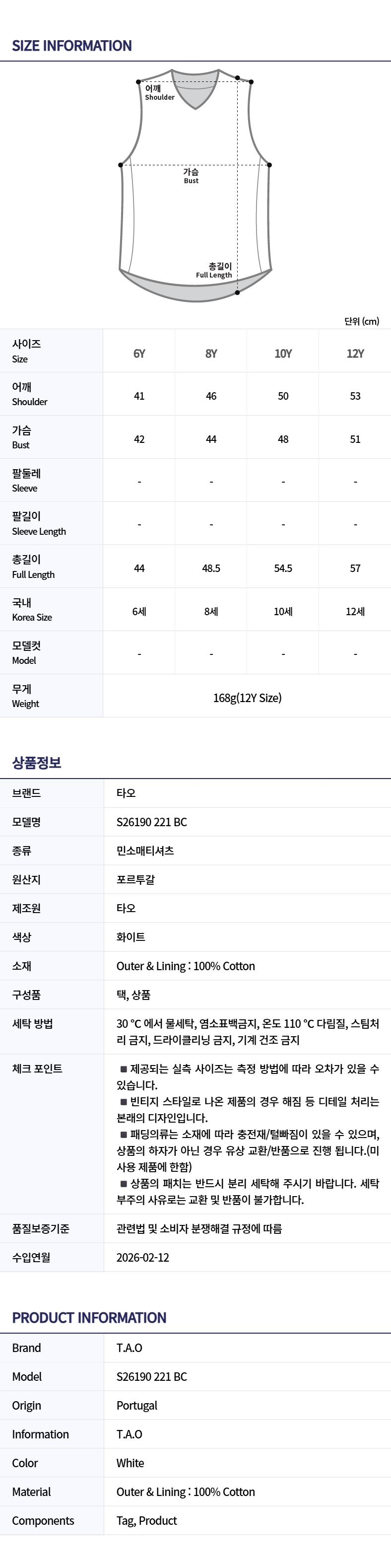391x1568 pixels.
Task: Click the 12Y shoulder value 53
Action: (355, 396)
